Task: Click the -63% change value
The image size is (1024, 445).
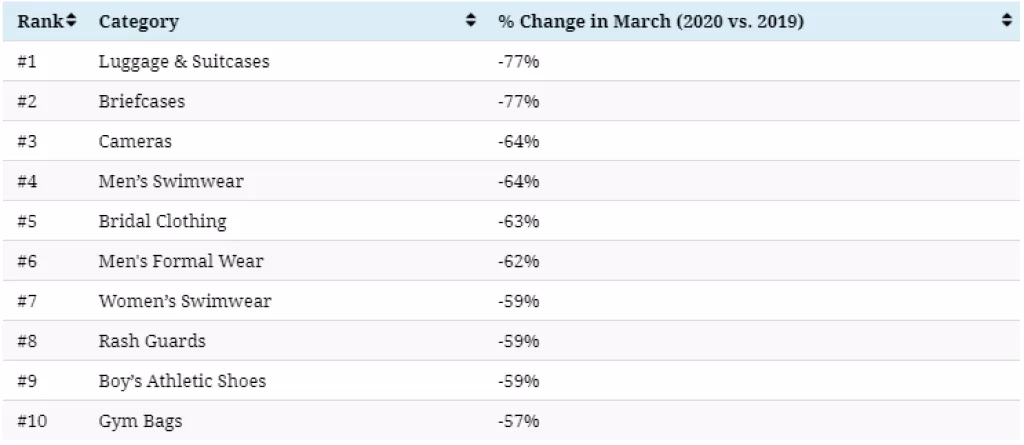Action: click(x=518, y=222)
